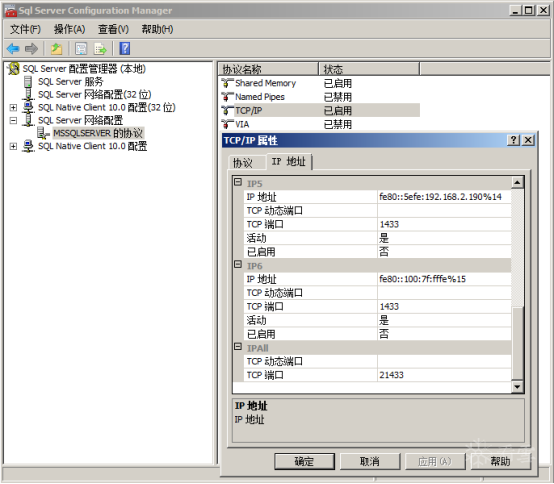Open the 操作(A) menu
Screen dimensions: 554x484
[70, 29]
